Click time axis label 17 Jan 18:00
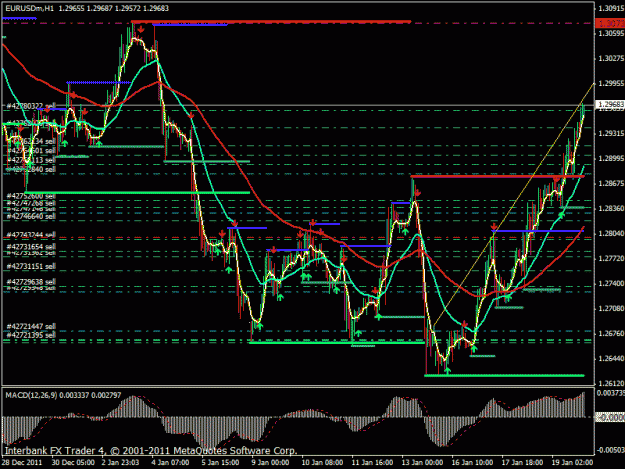The width and height of the screenshot is (625, 469). tap(522, 463)
